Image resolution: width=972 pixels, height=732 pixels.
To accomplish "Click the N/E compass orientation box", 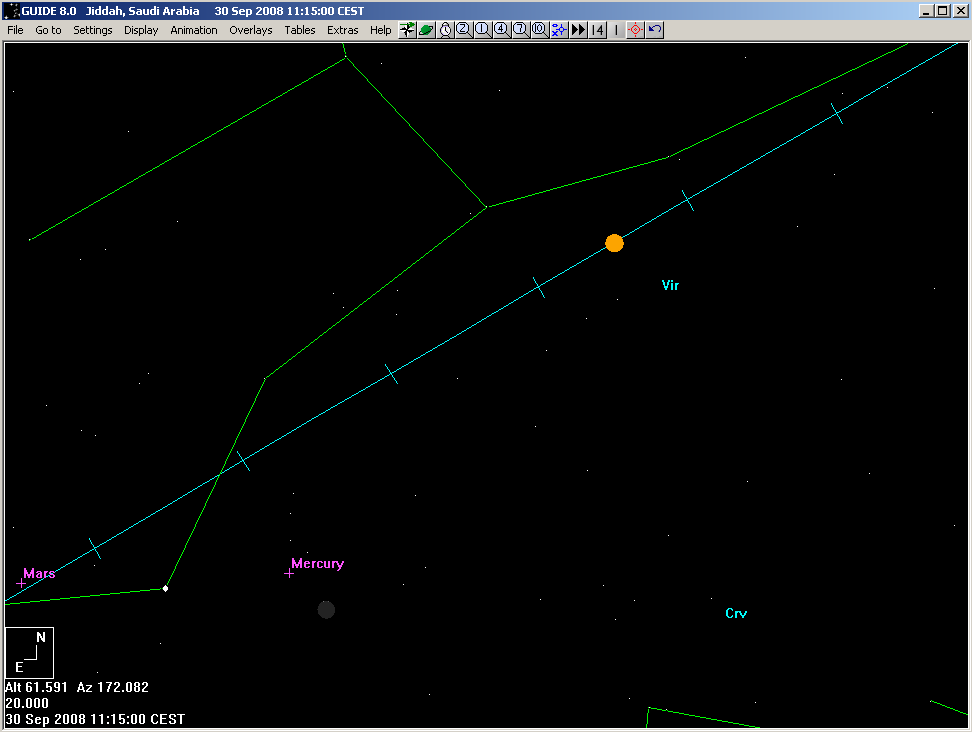I will tap(29, 652).
